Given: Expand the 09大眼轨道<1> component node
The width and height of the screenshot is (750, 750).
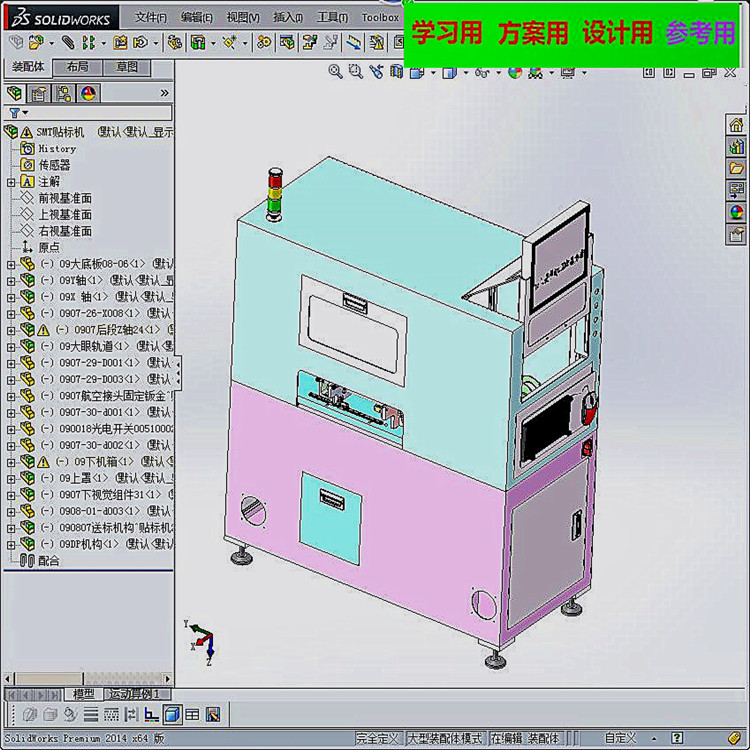Looking at the screenshot, I should [x=11, y=347].
